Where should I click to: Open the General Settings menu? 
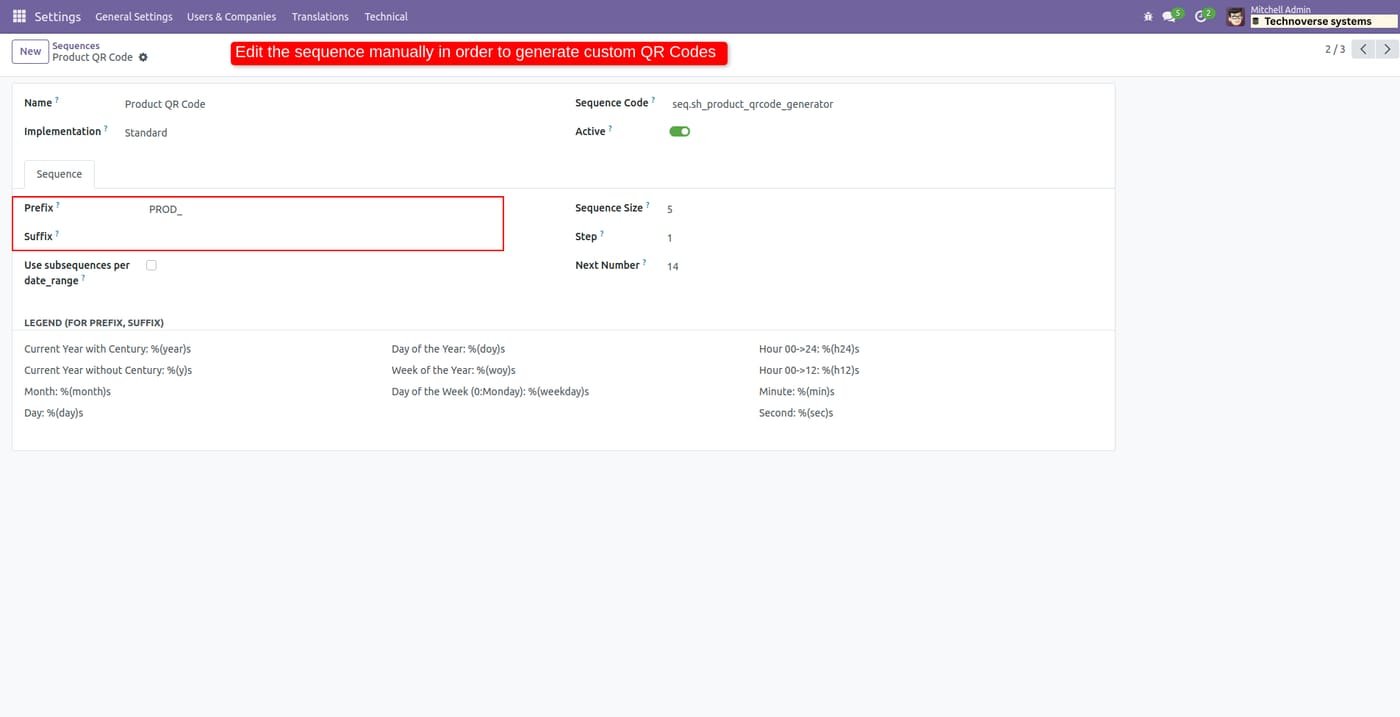click(x=134, y=17)
